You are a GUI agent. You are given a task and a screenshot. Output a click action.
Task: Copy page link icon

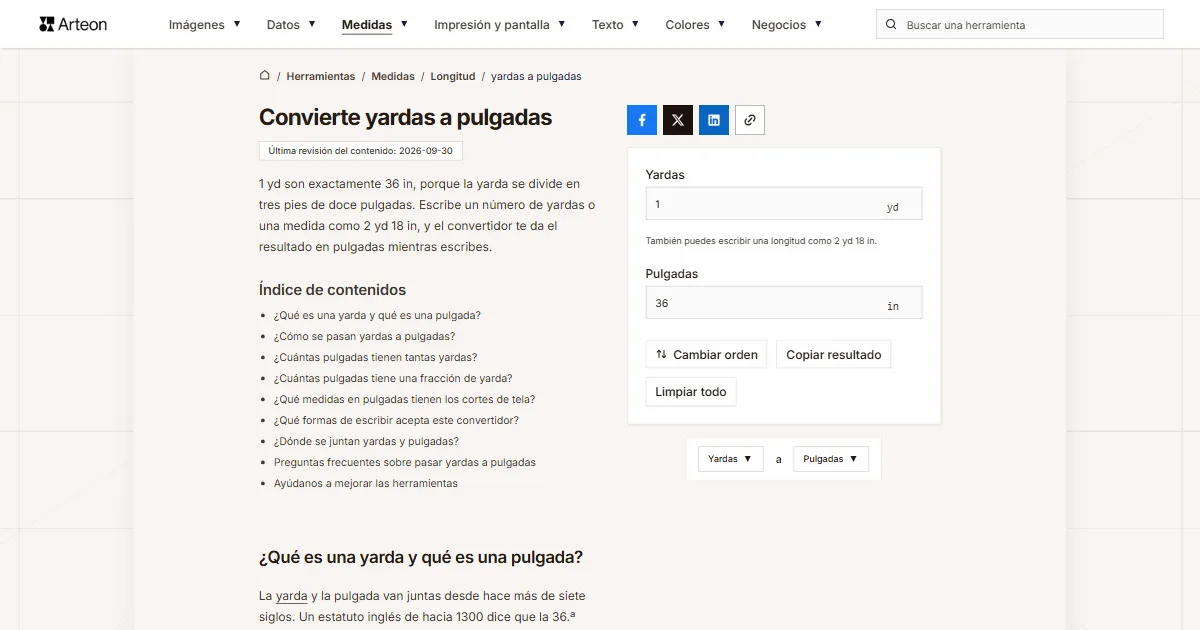(750, 120)
